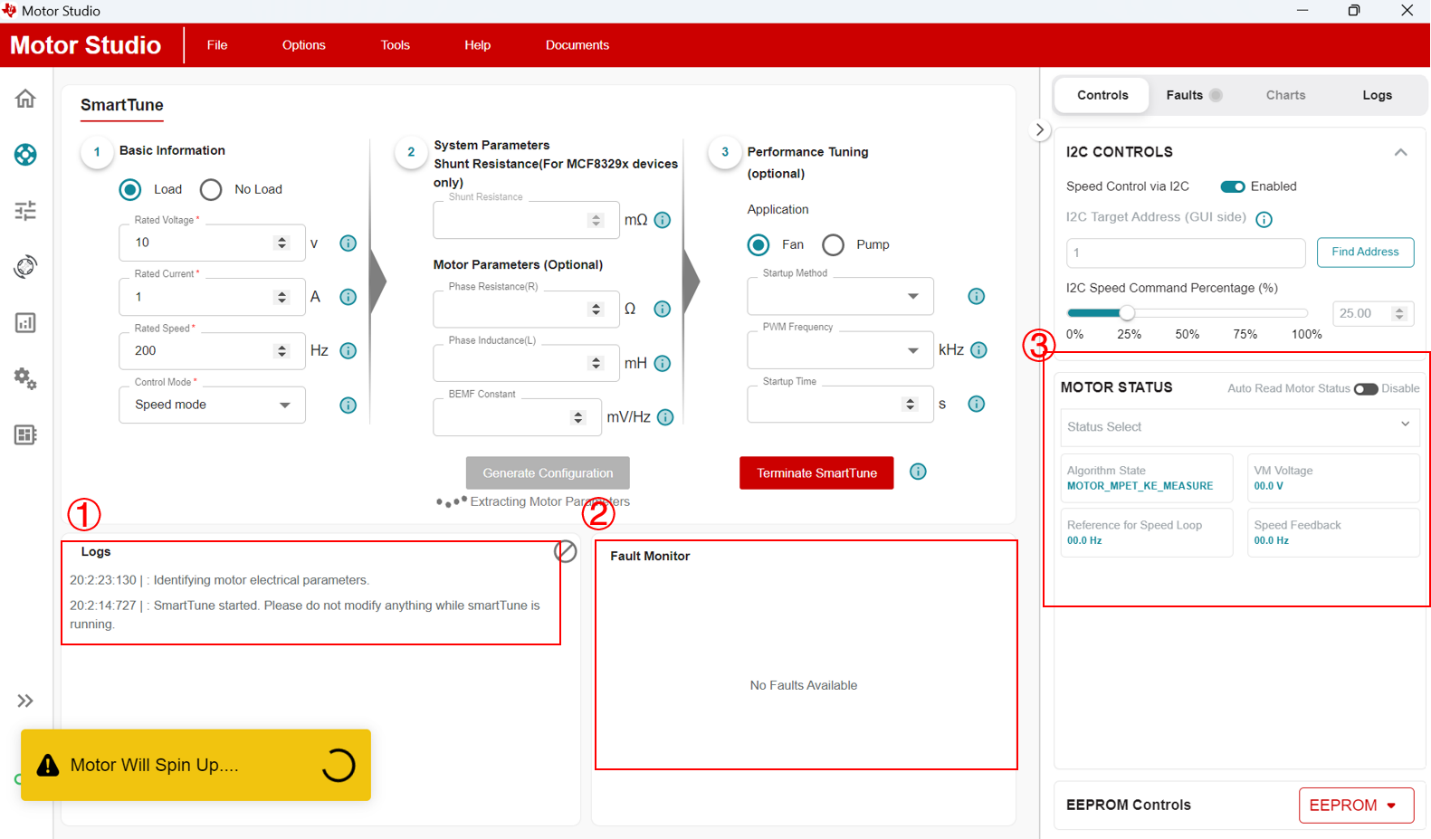
Task: Select the No Load radio button
Action: [x=211, y=189]
